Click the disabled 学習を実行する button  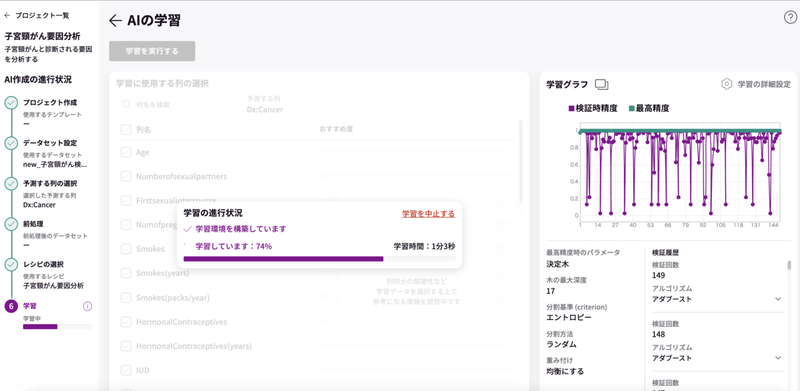pos(152,51)
